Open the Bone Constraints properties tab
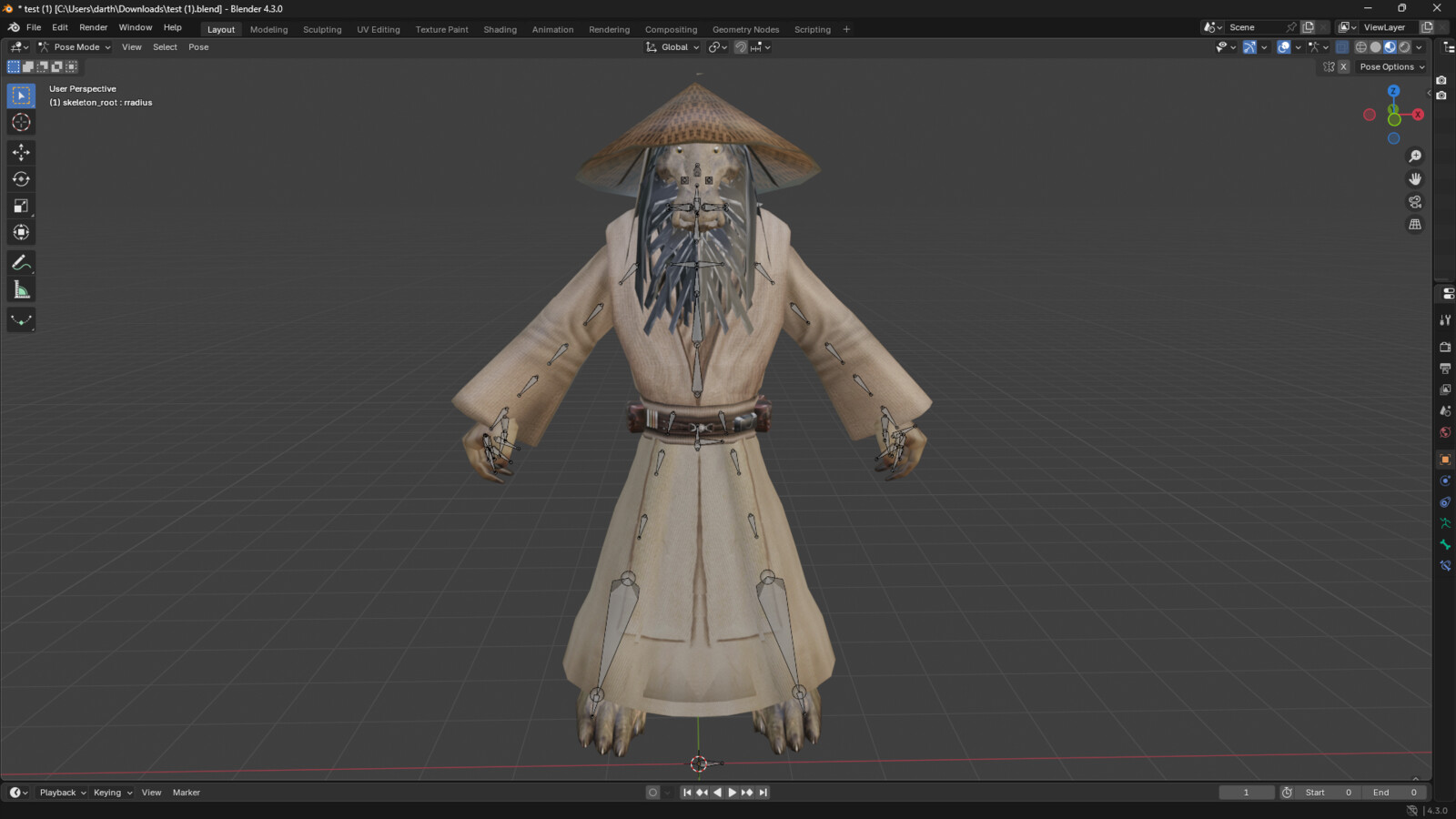Screen dimensions: 1456x819 1445,566
